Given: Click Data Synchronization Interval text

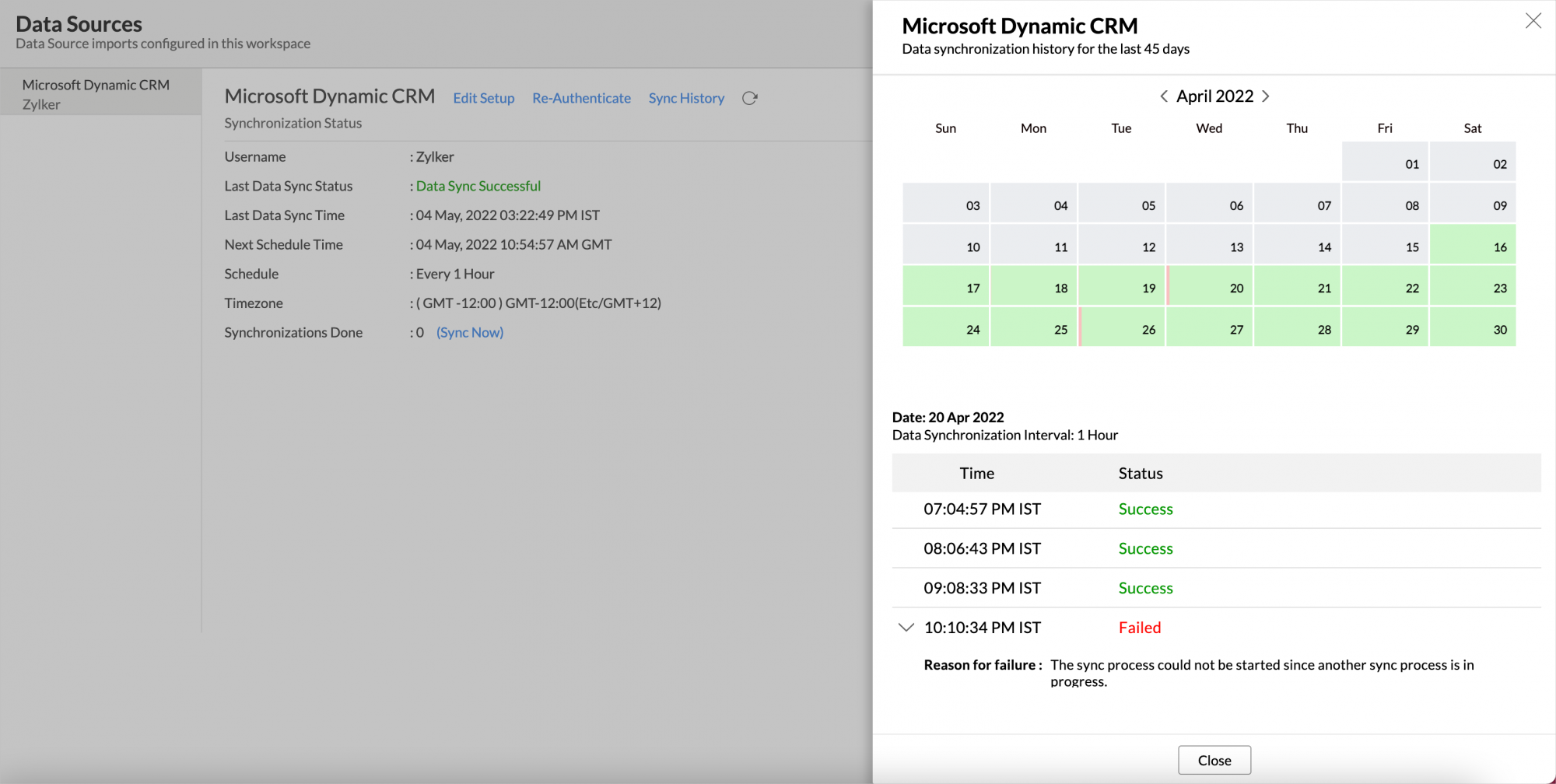Looking at the screenshot, I should pos(1005,435).
